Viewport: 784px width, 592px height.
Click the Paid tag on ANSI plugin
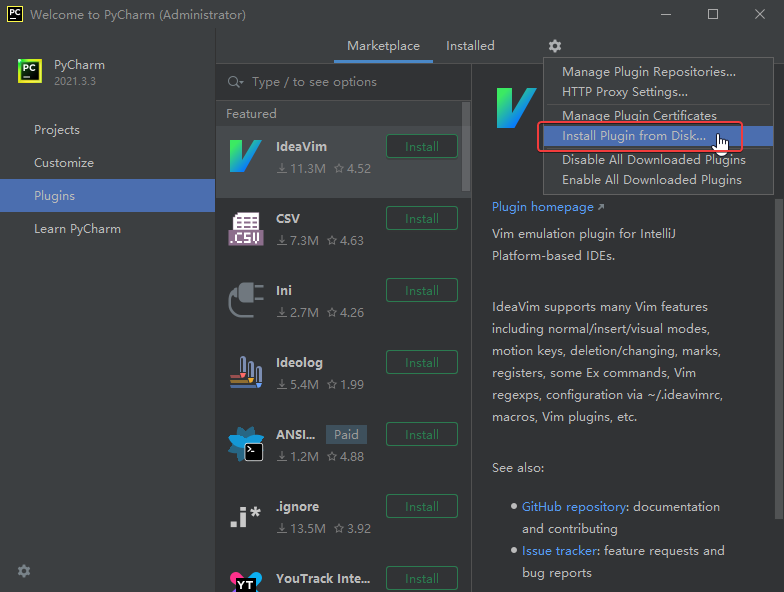coord(346,434)
